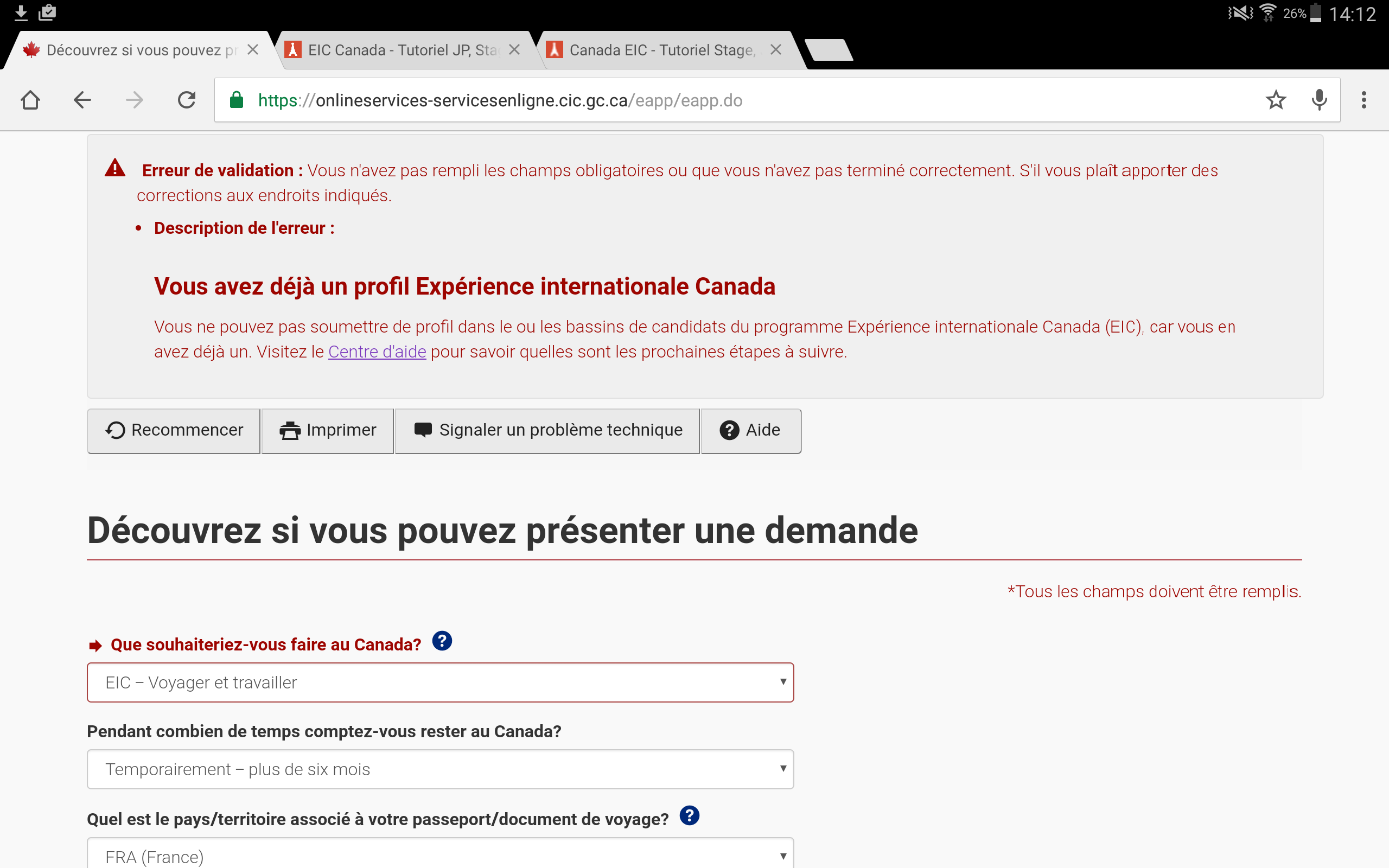
Task: Open Chrome three-dot overflow menu
Action: 1363,100
